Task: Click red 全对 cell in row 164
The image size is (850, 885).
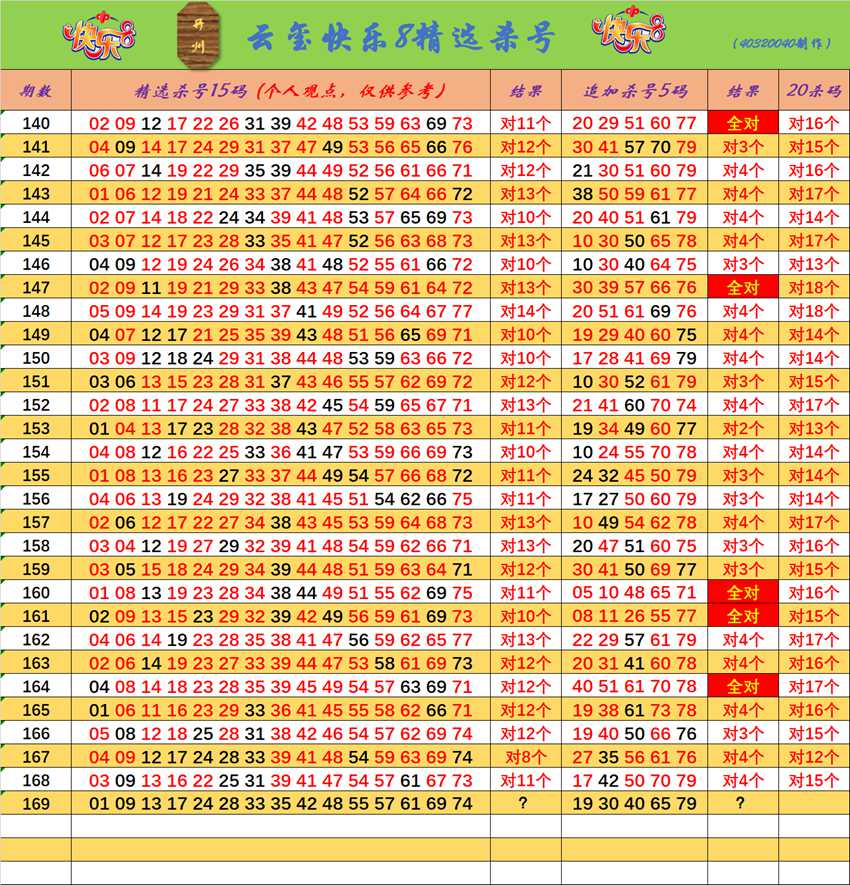Action: (743, 686)
